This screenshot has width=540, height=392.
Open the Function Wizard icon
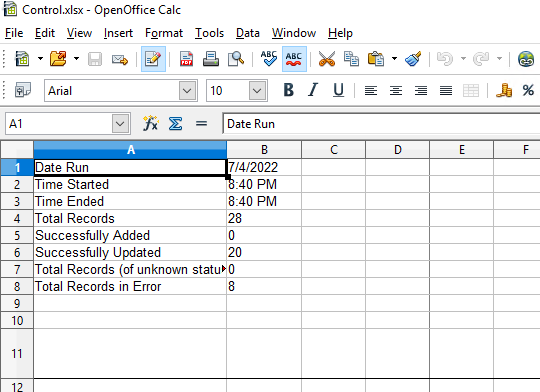(x=150, y=123)
